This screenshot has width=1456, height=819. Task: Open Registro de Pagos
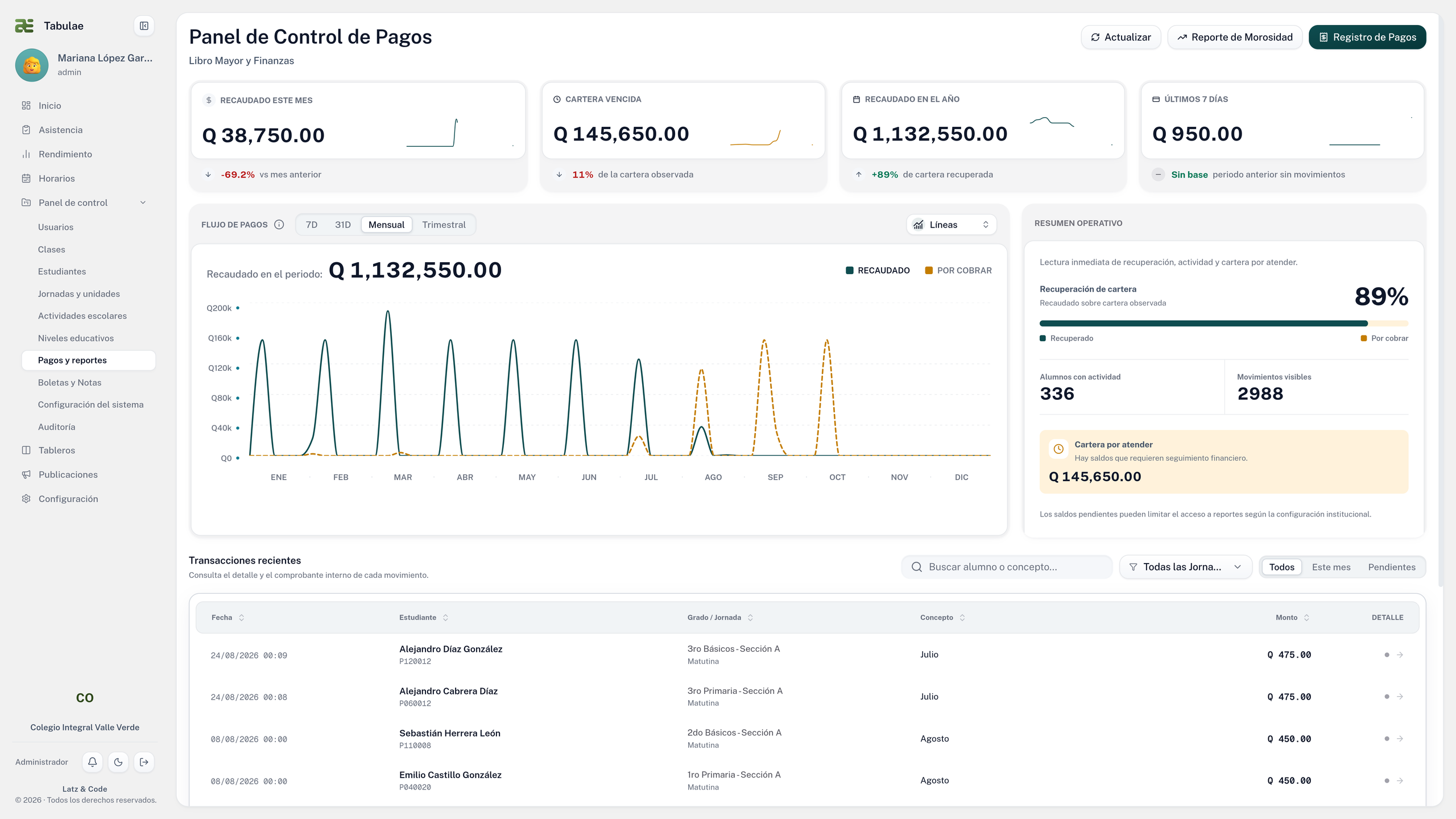(x=1367, y=37)
